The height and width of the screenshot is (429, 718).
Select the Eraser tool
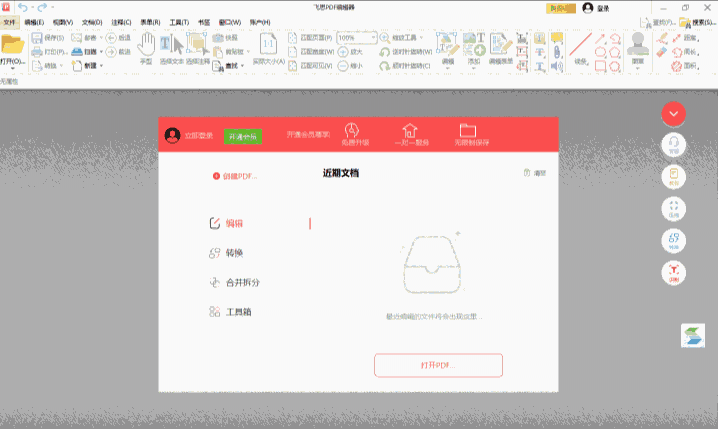[662, 52]
